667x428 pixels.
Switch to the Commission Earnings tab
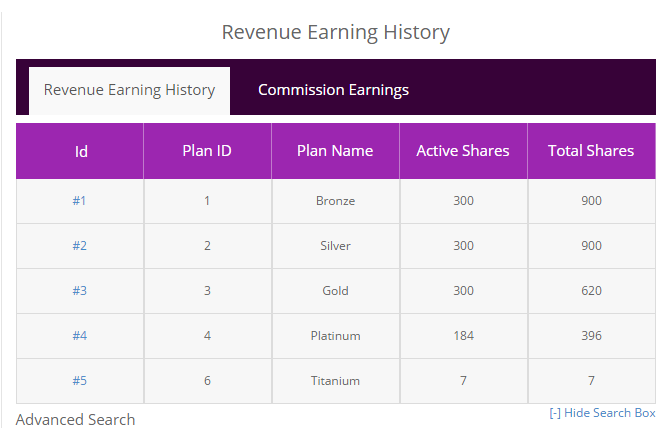click(333, 90)
